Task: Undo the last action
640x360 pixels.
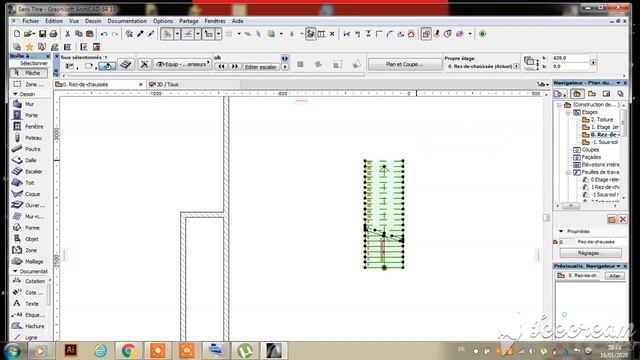Action: coord(104,34)
